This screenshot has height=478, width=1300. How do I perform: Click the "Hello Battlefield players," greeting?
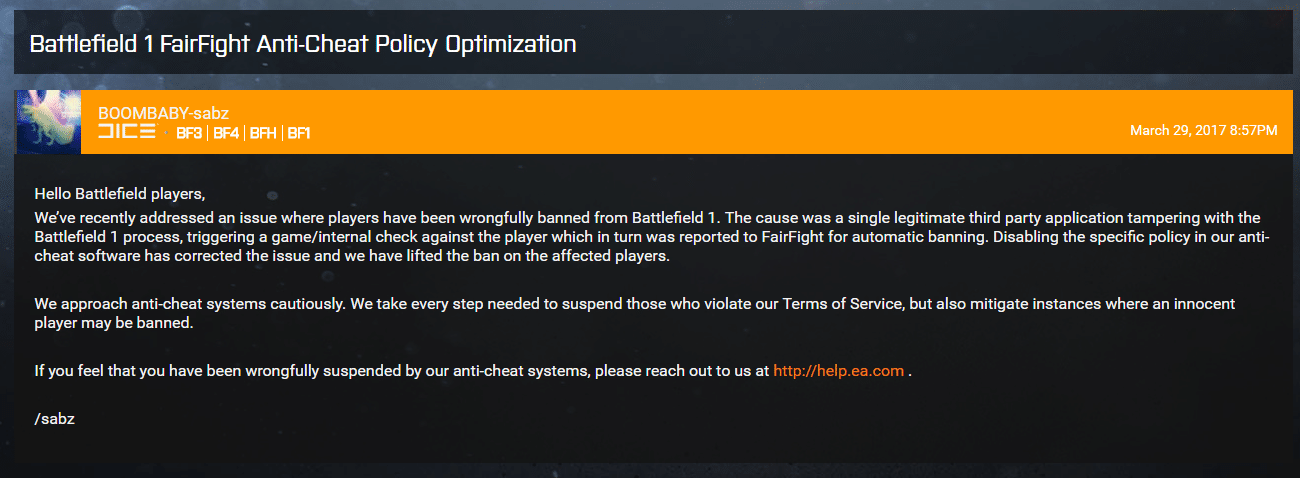pos(119,193)
